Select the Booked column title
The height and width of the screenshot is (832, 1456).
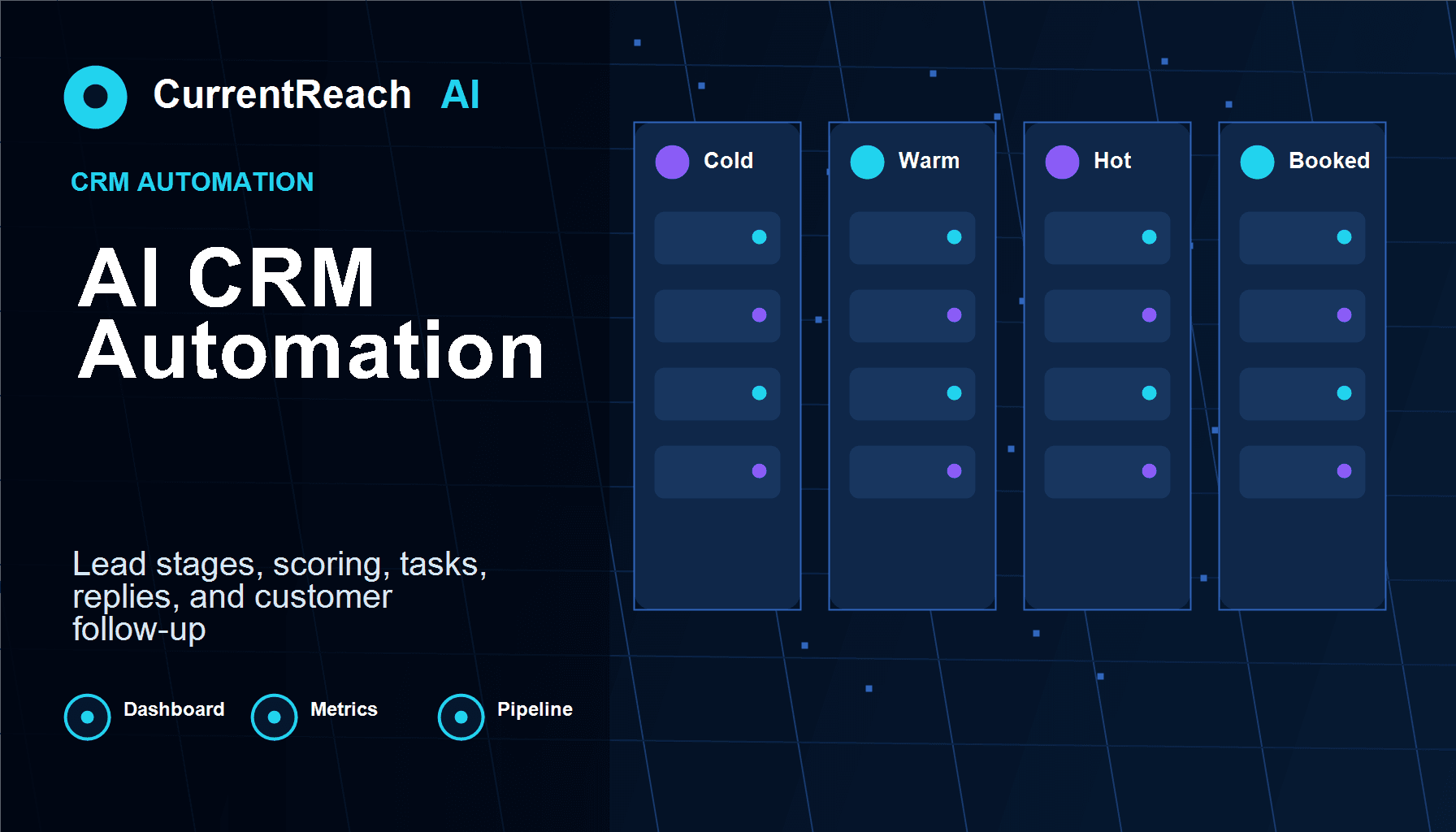click(x=1329, y=161)
